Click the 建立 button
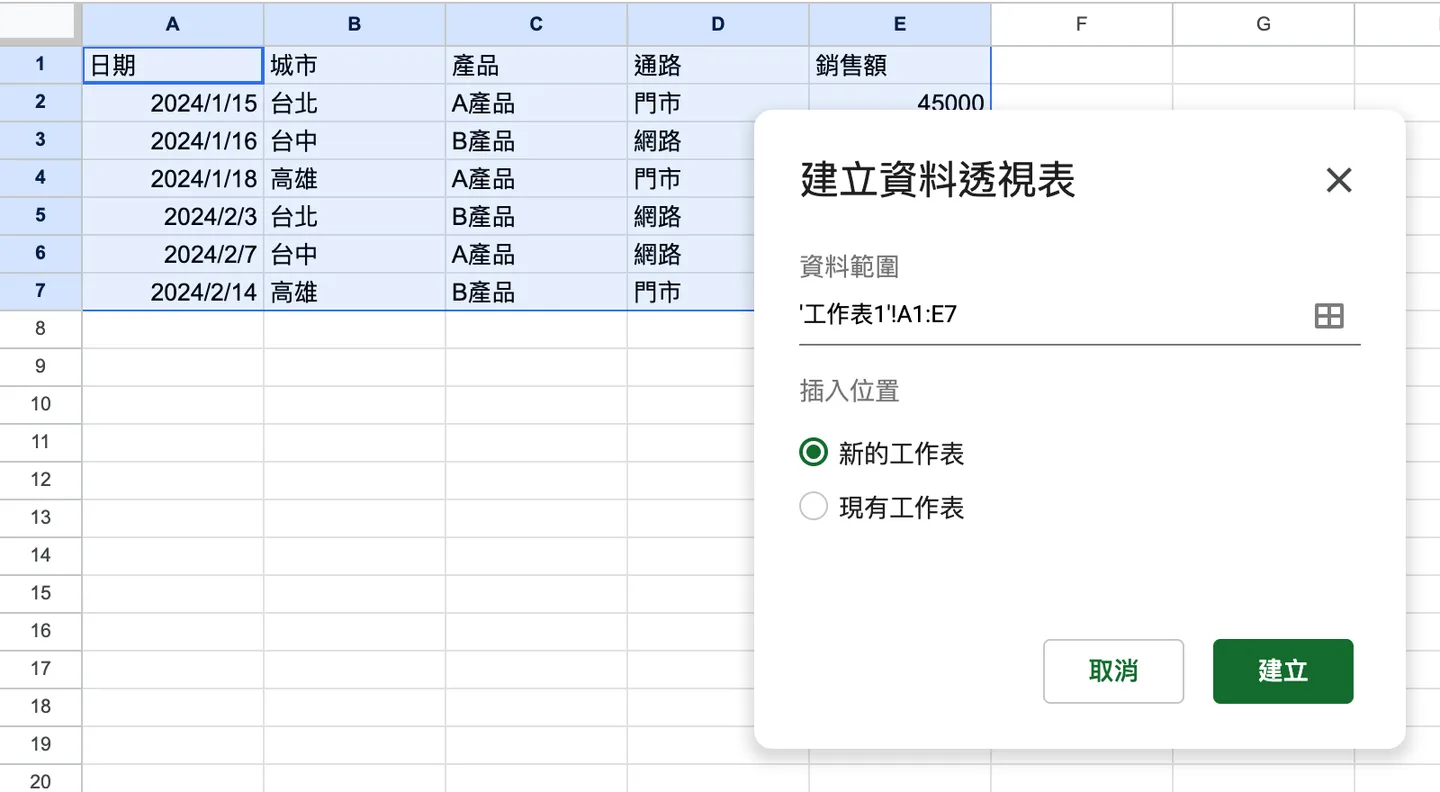 [x=1283, y=671]
